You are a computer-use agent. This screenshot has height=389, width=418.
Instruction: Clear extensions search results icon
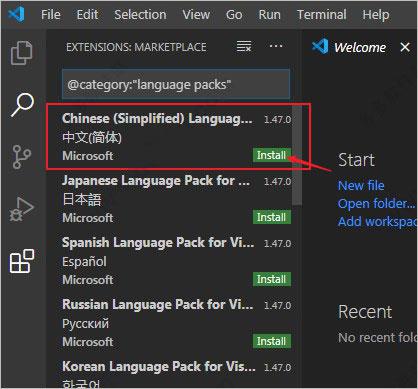[244, 46]
